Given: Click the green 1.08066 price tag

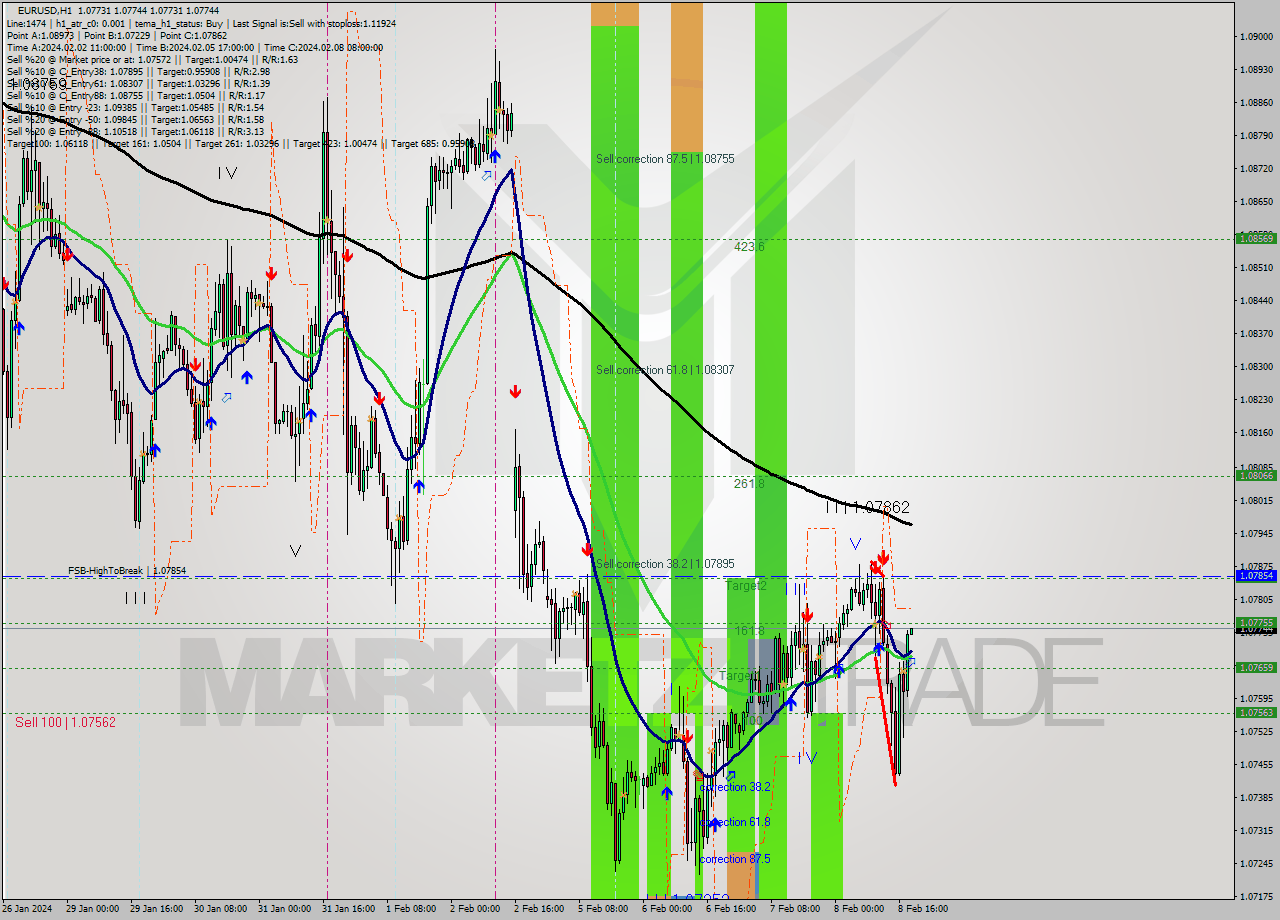Looking at the screenshot, I should tap(1256, 475).
